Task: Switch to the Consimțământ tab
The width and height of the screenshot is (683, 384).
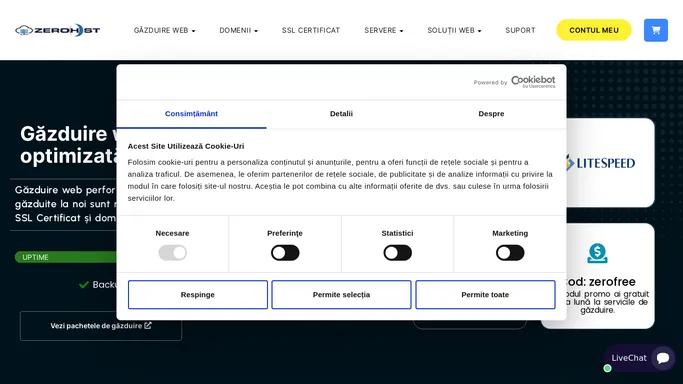Action: (x=191, y=114)
